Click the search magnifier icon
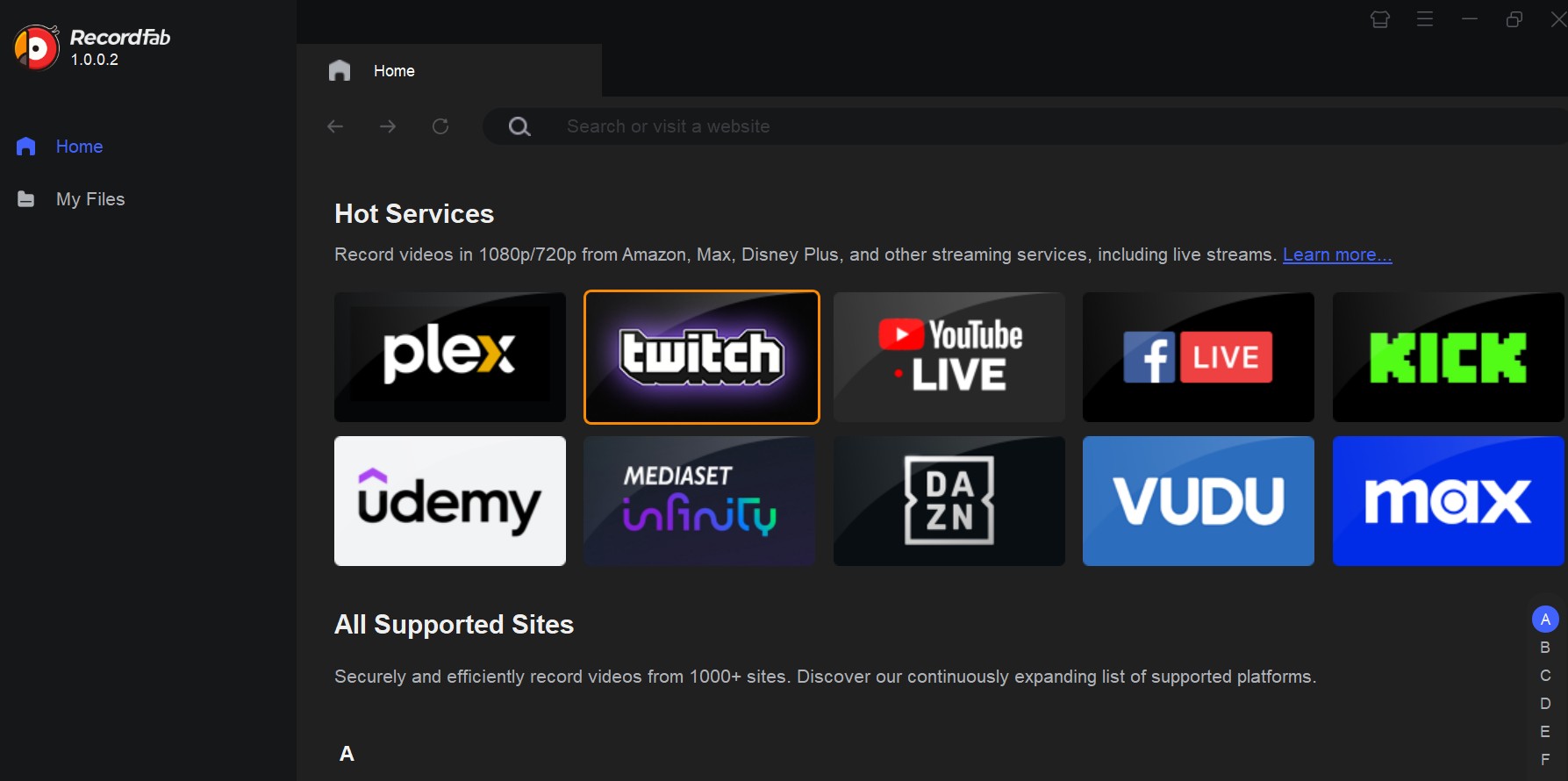Image resolution: width=1568 pixels, height=781 pixels. point(519,126)
